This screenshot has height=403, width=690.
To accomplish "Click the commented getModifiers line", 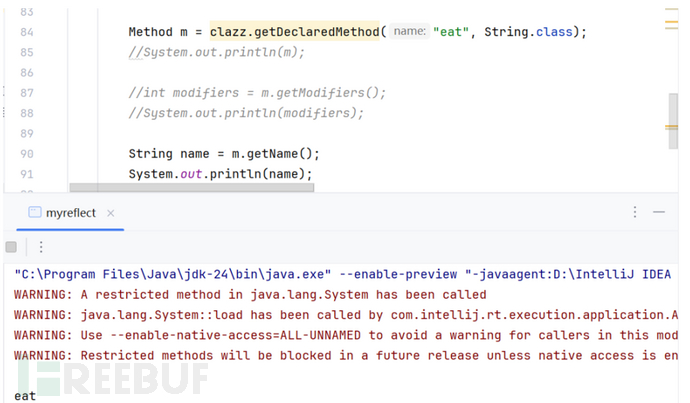I will click(257, 92).
